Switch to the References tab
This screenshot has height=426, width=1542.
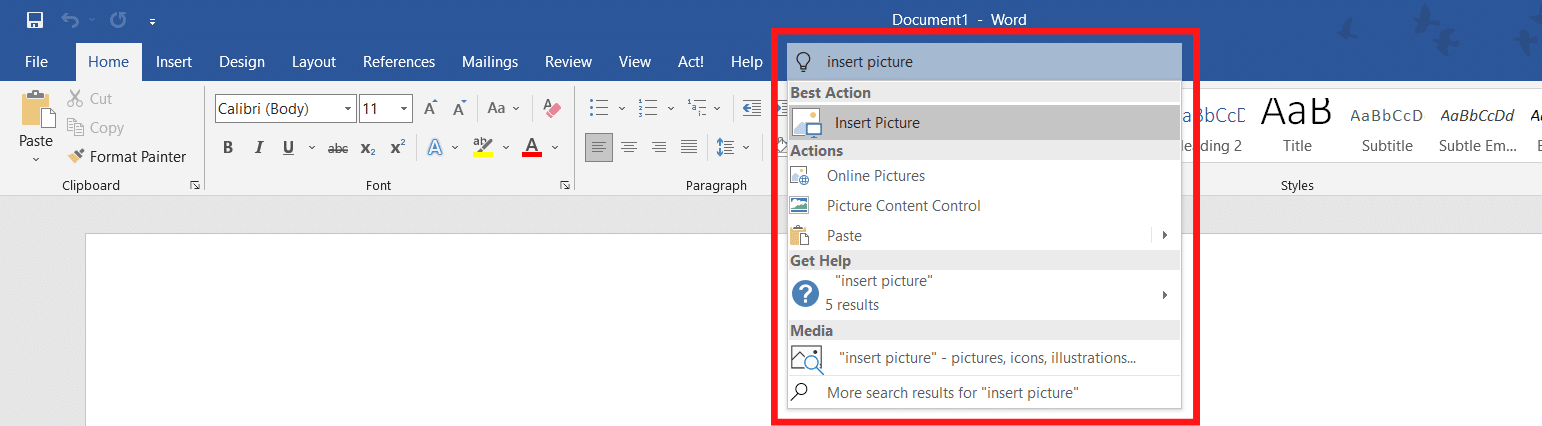tap(399, 62)
